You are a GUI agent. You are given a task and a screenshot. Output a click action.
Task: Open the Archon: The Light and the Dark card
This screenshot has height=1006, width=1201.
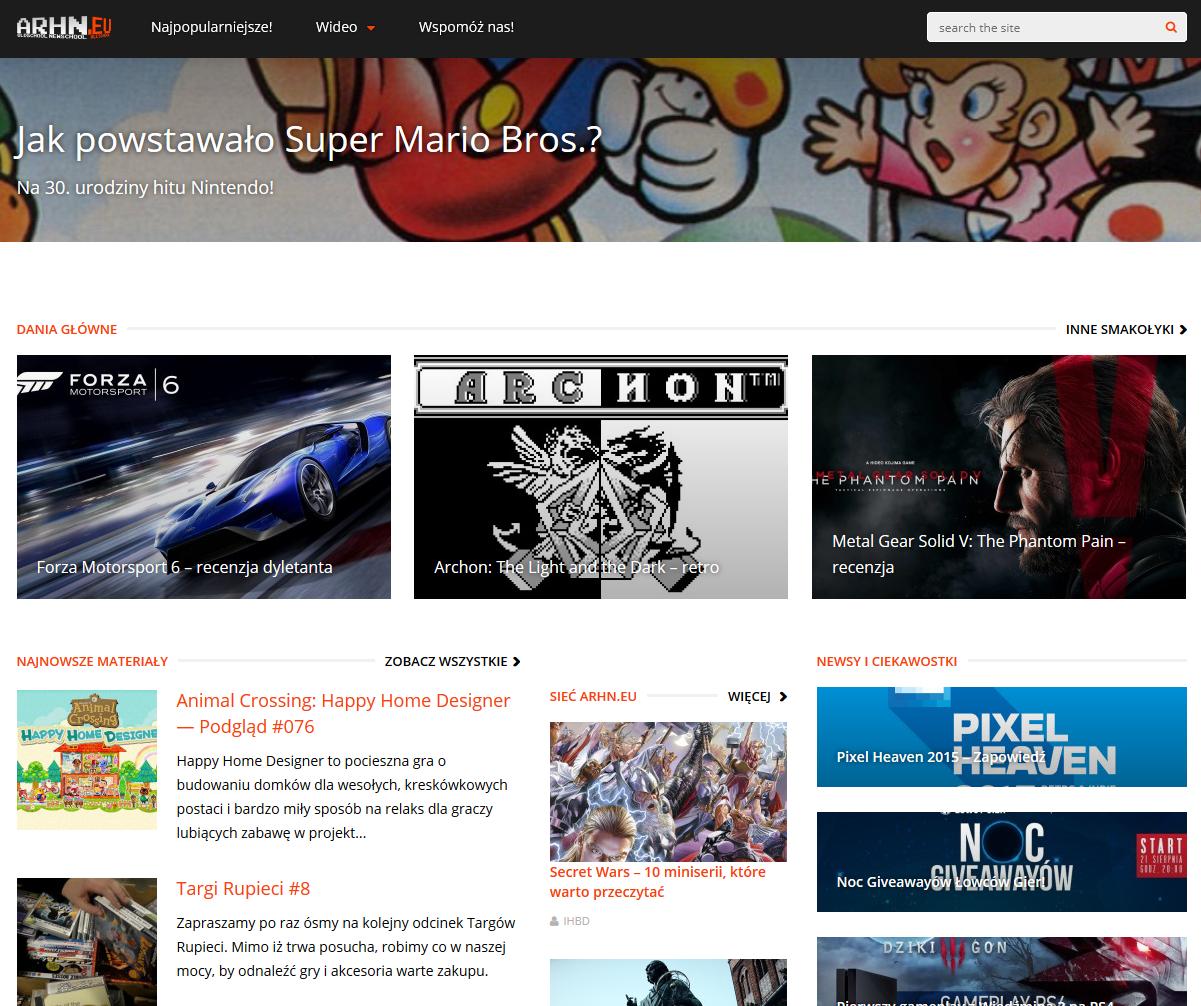[601, 477]
